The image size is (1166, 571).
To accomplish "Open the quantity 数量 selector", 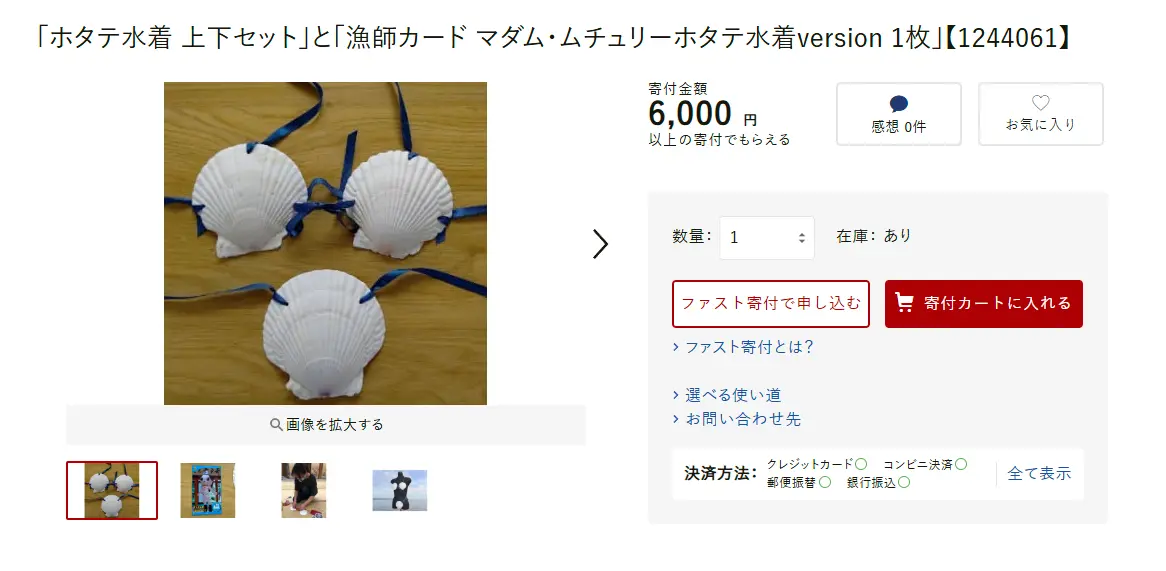I will click(x=767, y=238).
